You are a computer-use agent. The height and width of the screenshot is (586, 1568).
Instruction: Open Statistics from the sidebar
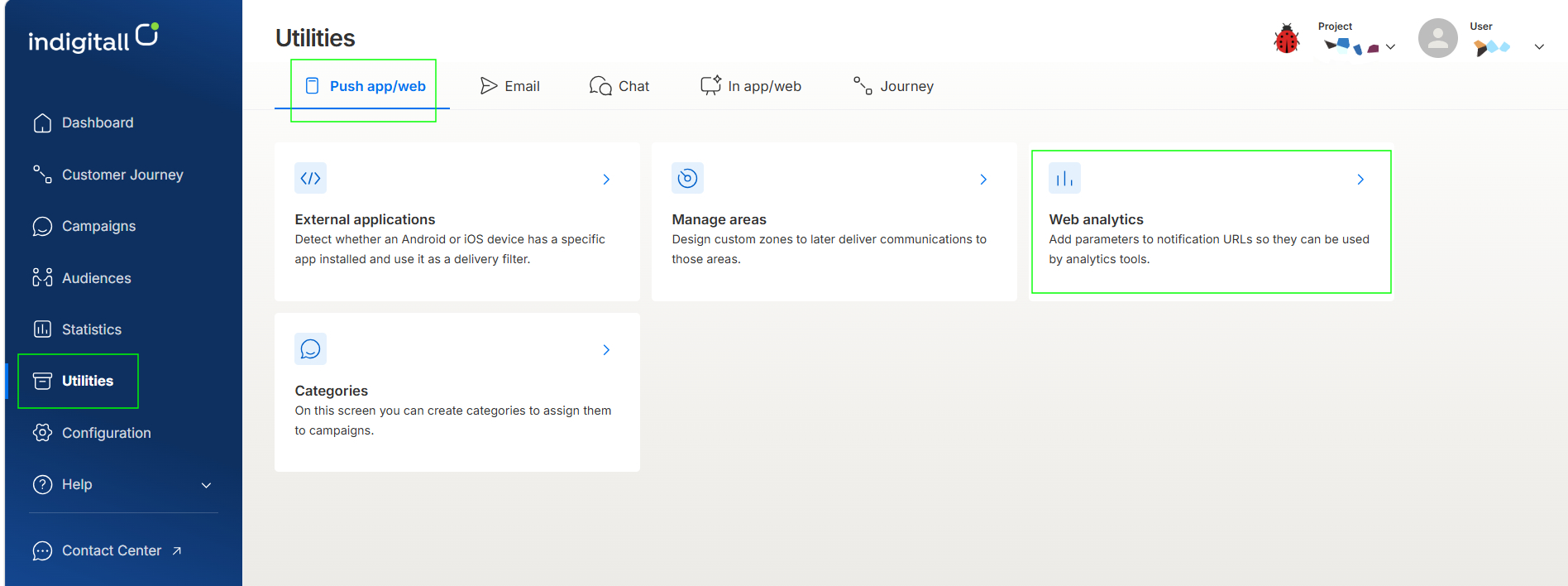(x=92, y=329)
